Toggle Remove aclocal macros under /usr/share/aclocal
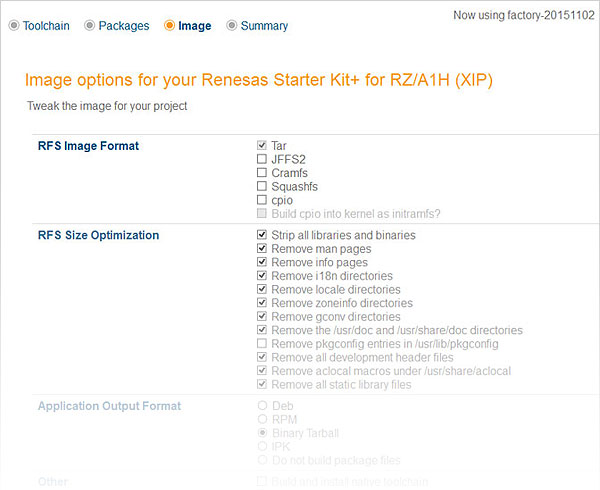600x490 pixels. click(262, 370)
